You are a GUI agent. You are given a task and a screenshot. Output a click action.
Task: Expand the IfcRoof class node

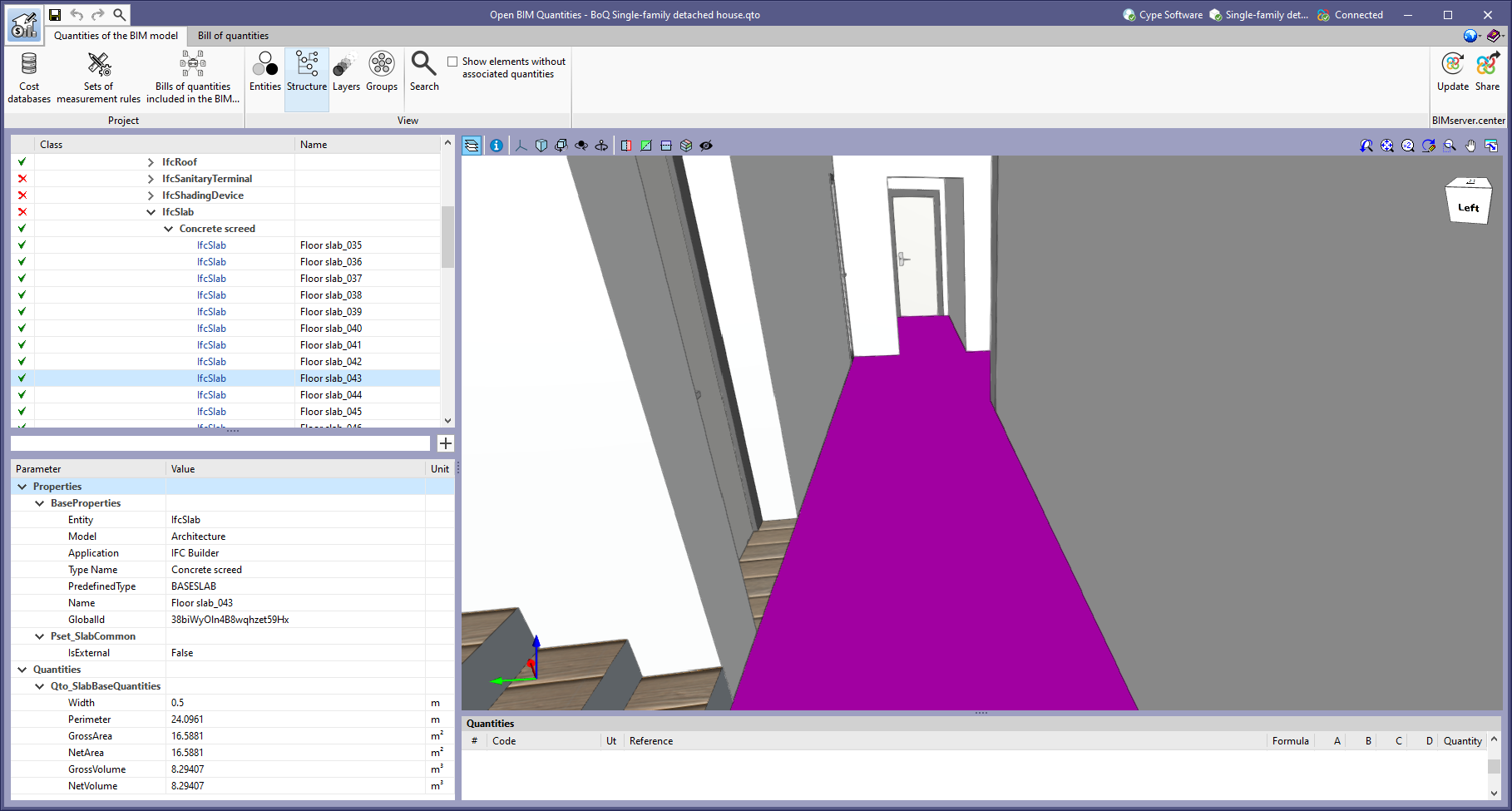pyautogui.click(x=152, y=161)
